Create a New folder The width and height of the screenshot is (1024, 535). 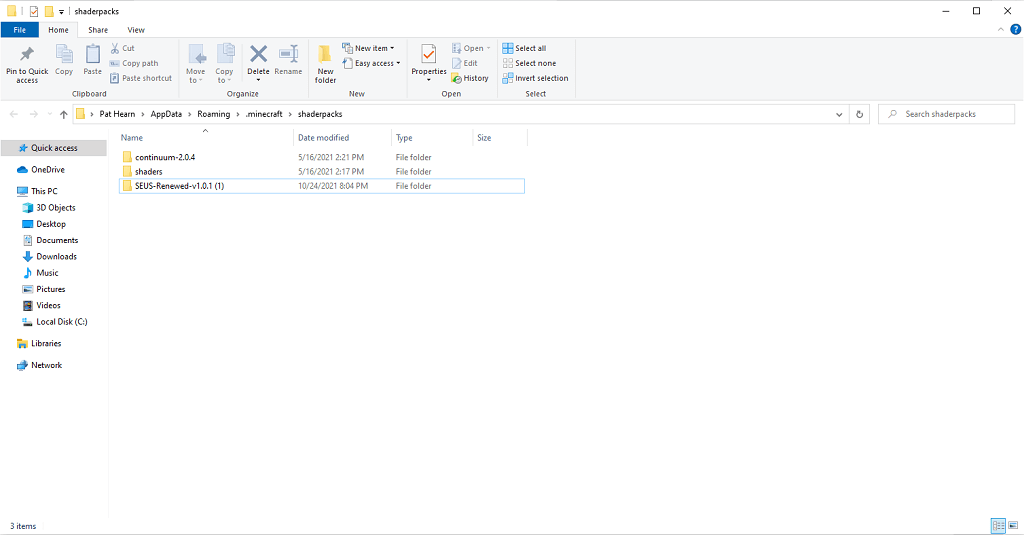pyautogui.click(x=325, y=64)
